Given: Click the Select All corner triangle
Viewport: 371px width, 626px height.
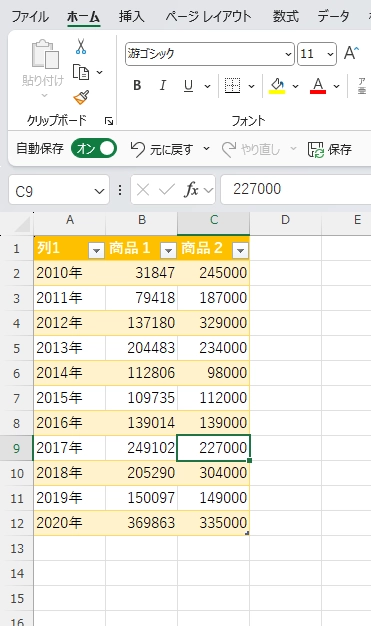Looking at the screenshot, I should click(22, 225).
